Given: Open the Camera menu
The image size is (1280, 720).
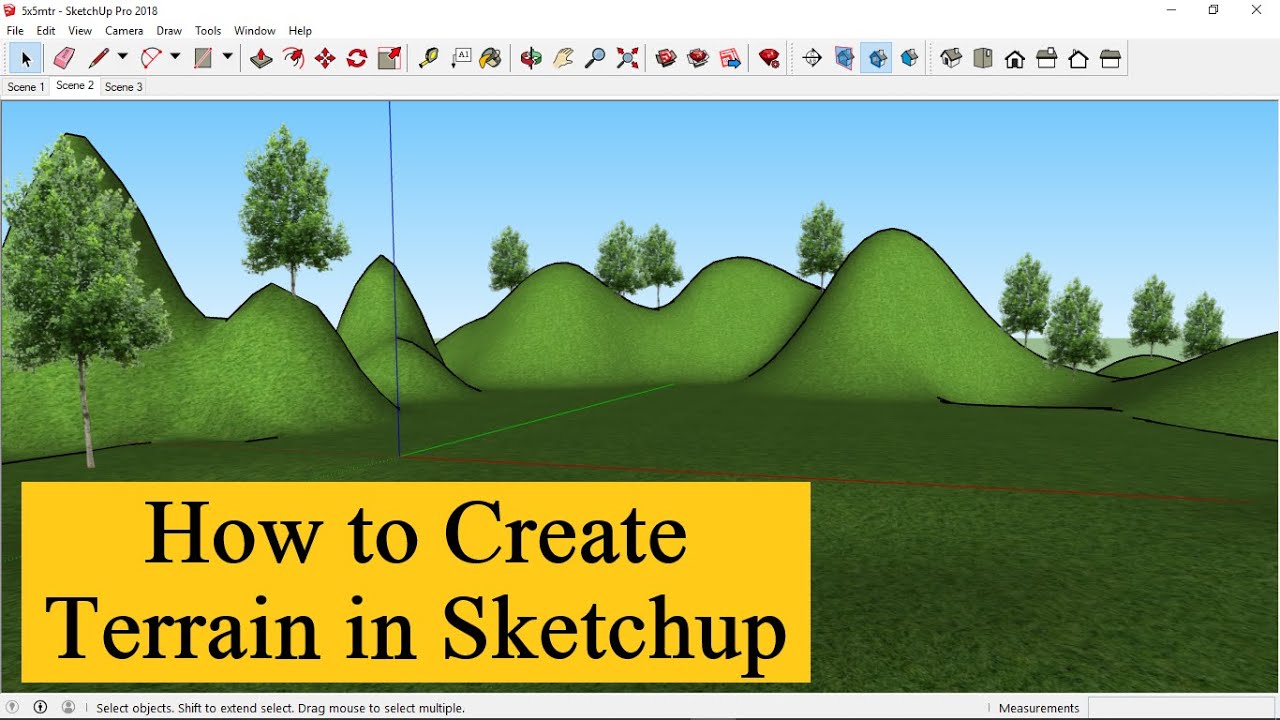Looking at the screenshot, I should coord(125,31).
